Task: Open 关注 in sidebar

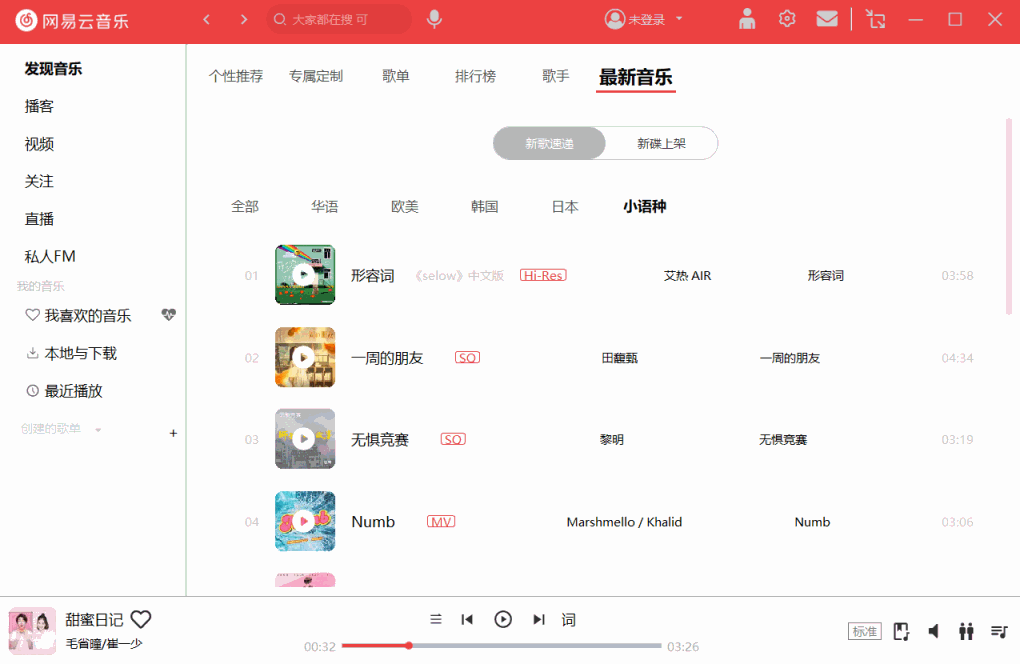Action: pos(39,181)
